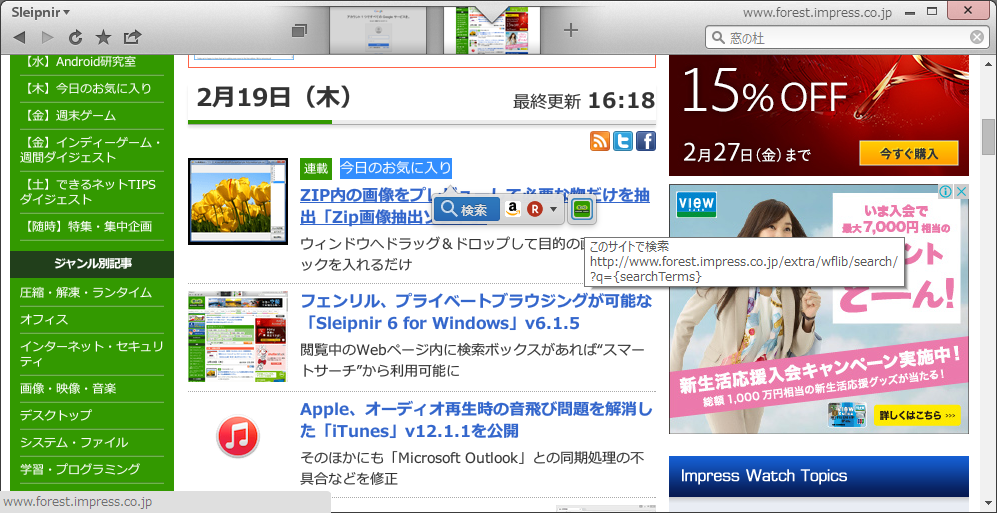The height and width of the screenshot is (513, 997).
Task: Click the tulip screenshot article thumbnail
Action: pyautogui.click(x=238, y=201)
